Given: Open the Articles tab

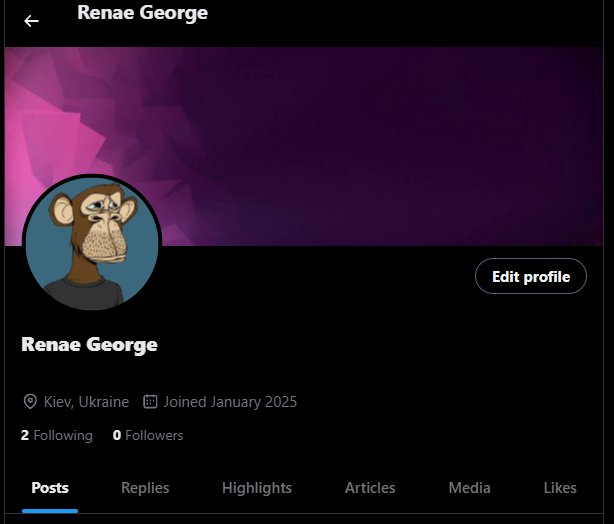Looking at the screenshot, I should [370, 488].
